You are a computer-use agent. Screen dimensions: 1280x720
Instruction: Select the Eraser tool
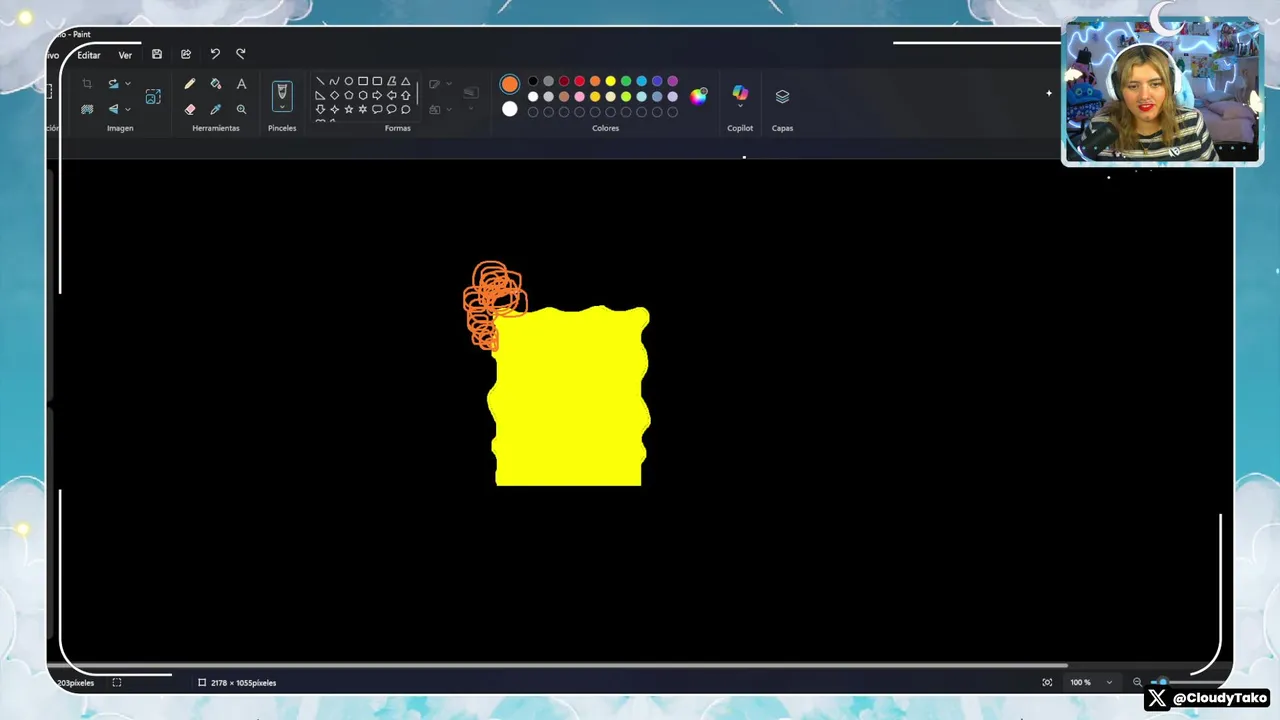(190, 109)
